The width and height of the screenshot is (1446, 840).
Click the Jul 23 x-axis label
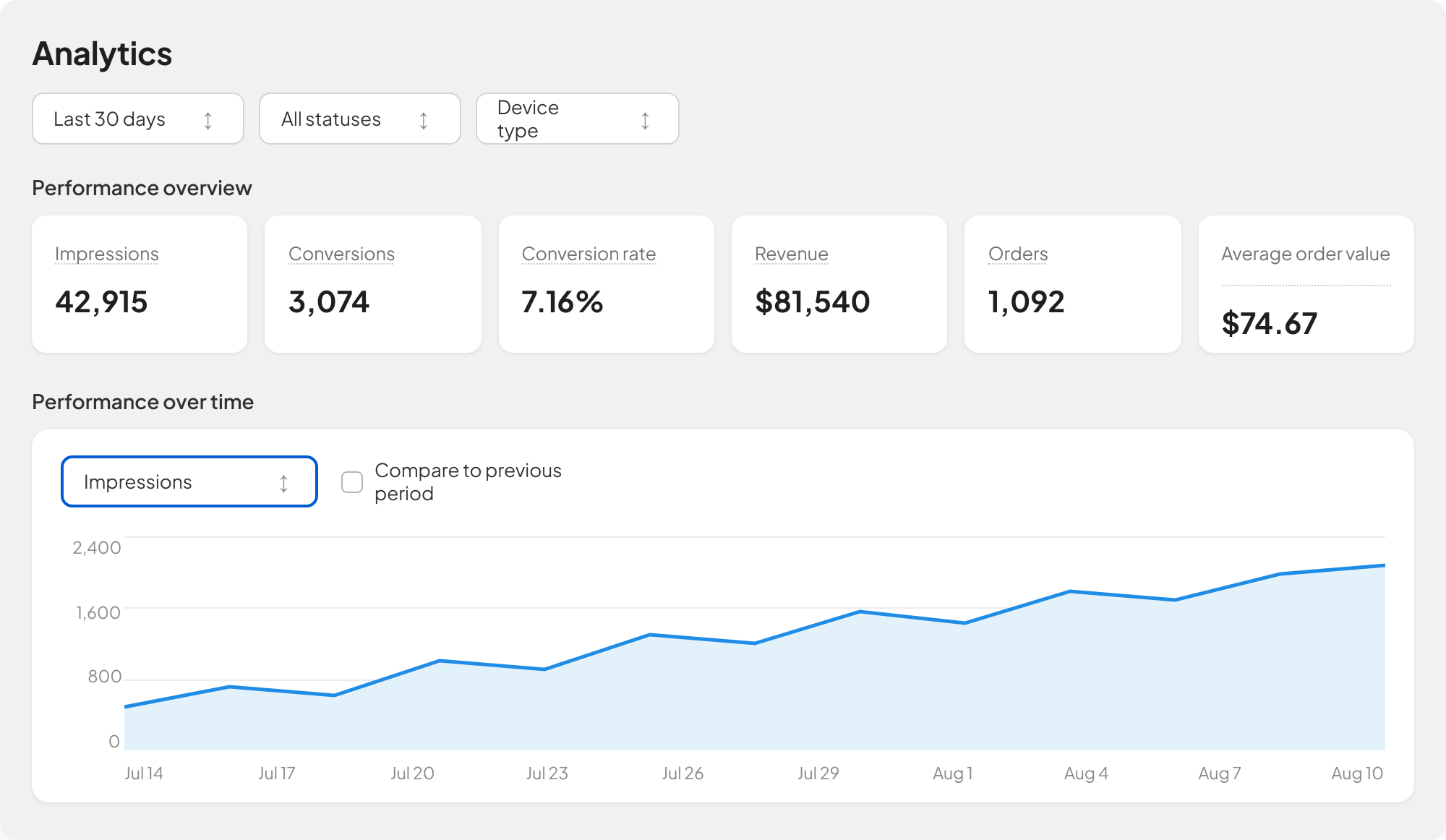pyautogui.click(x=547, y=773)
